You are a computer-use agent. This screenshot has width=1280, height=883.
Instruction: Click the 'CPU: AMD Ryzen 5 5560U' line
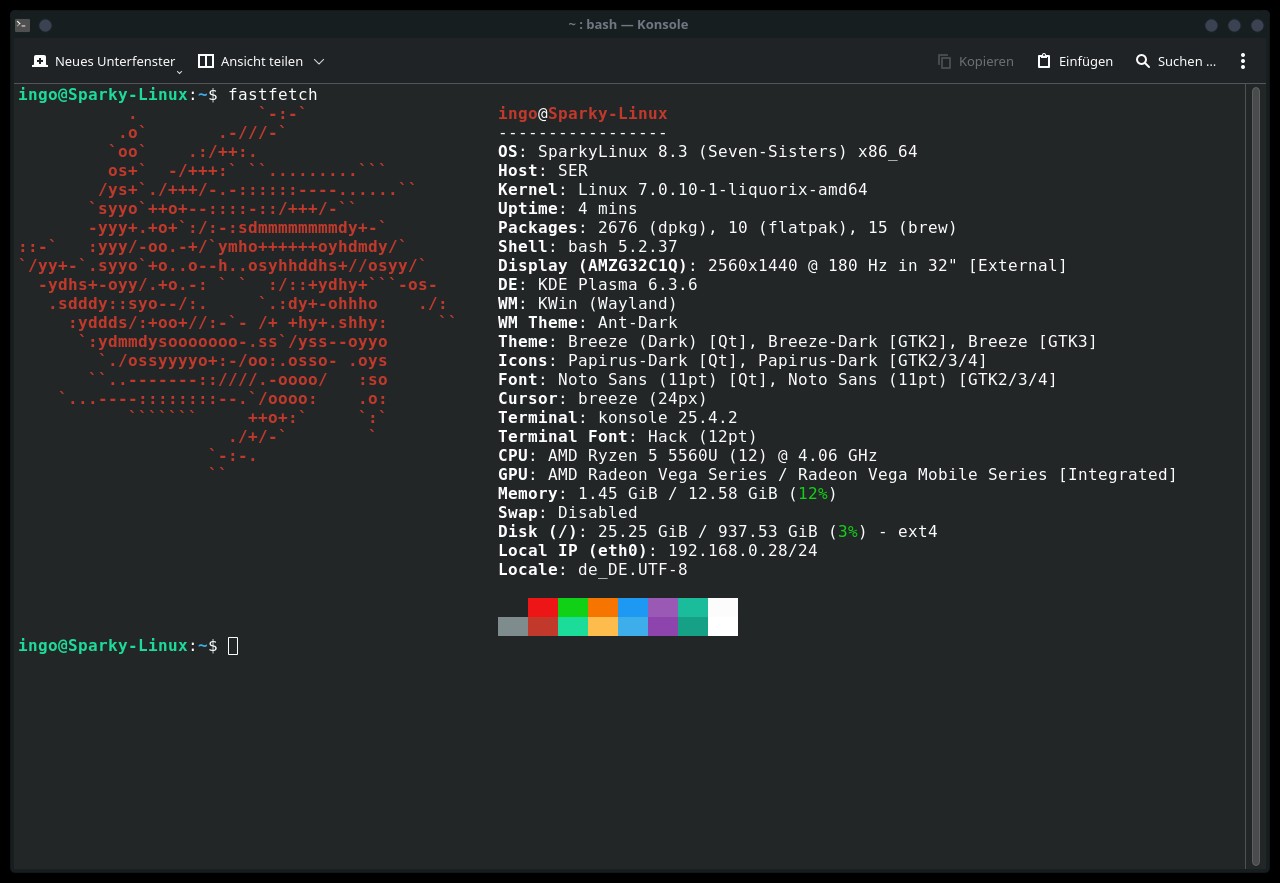click(688, 456)
